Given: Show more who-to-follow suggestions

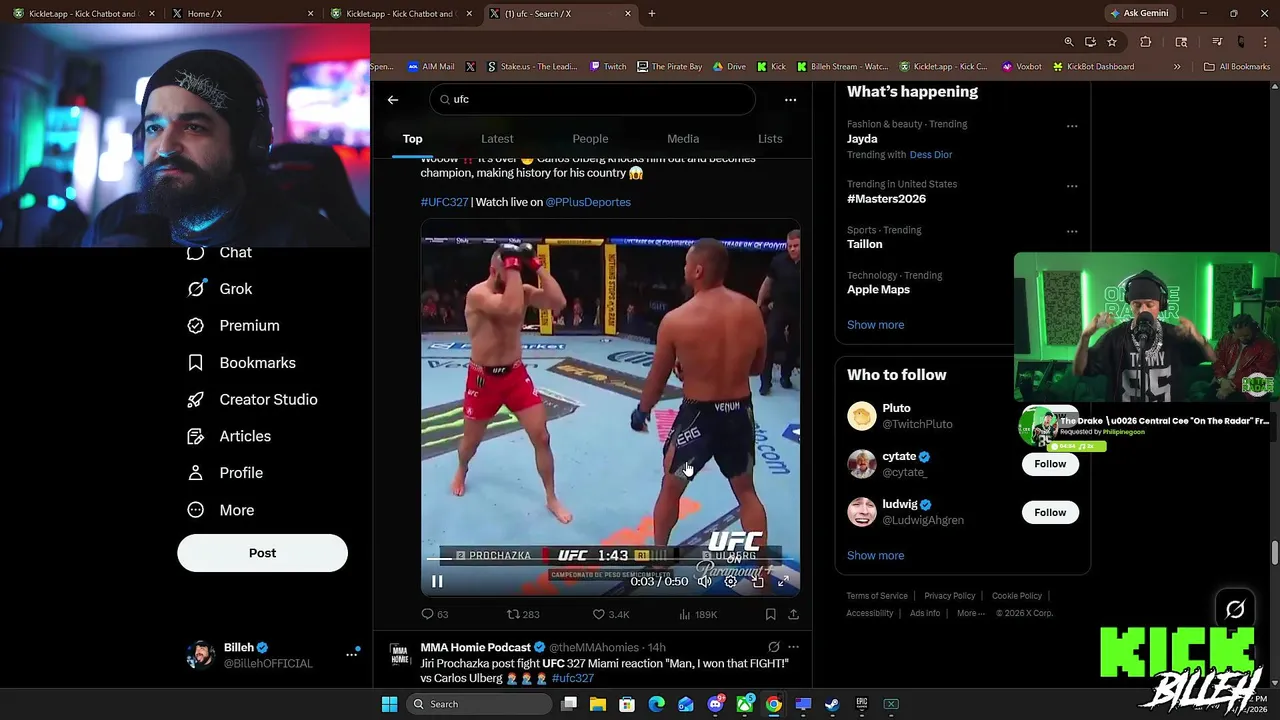Looking at the screenshot, I should click(875, 556).
